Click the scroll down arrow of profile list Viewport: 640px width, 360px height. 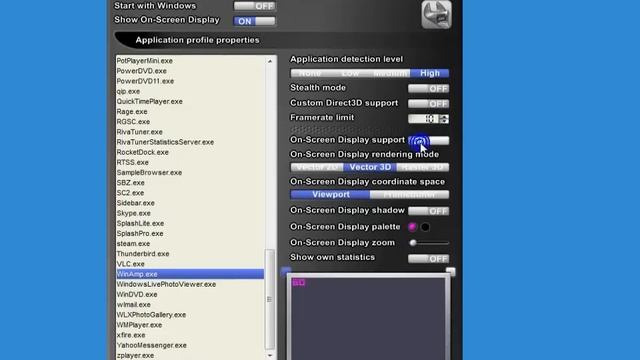click(x=270, y=356)
